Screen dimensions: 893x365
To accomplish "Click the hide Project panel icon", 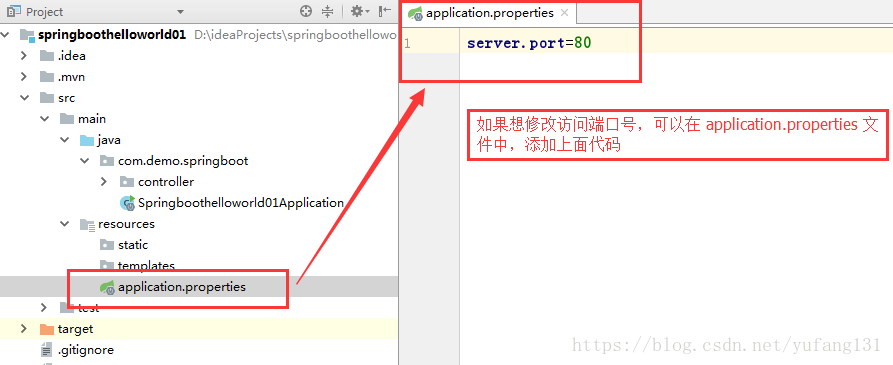I will [385, 11].
